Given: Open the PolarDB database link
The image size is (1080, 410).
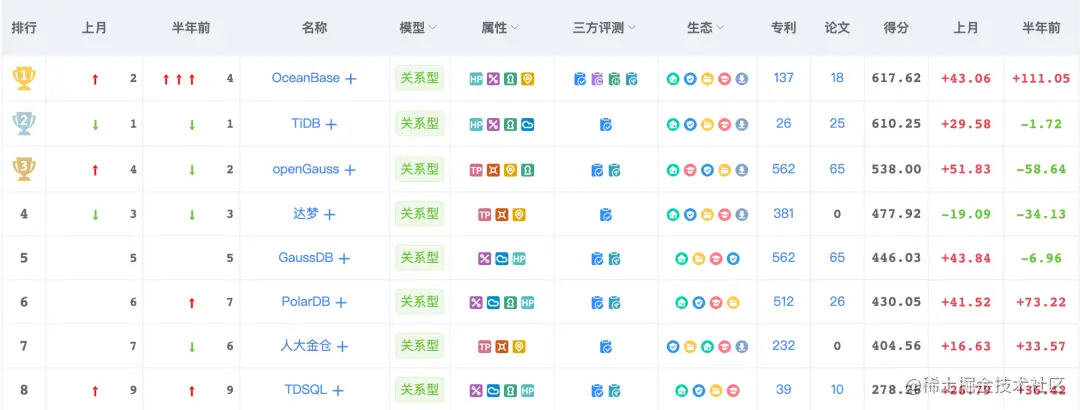Looking at the screenshot, I should pos(306,301).
